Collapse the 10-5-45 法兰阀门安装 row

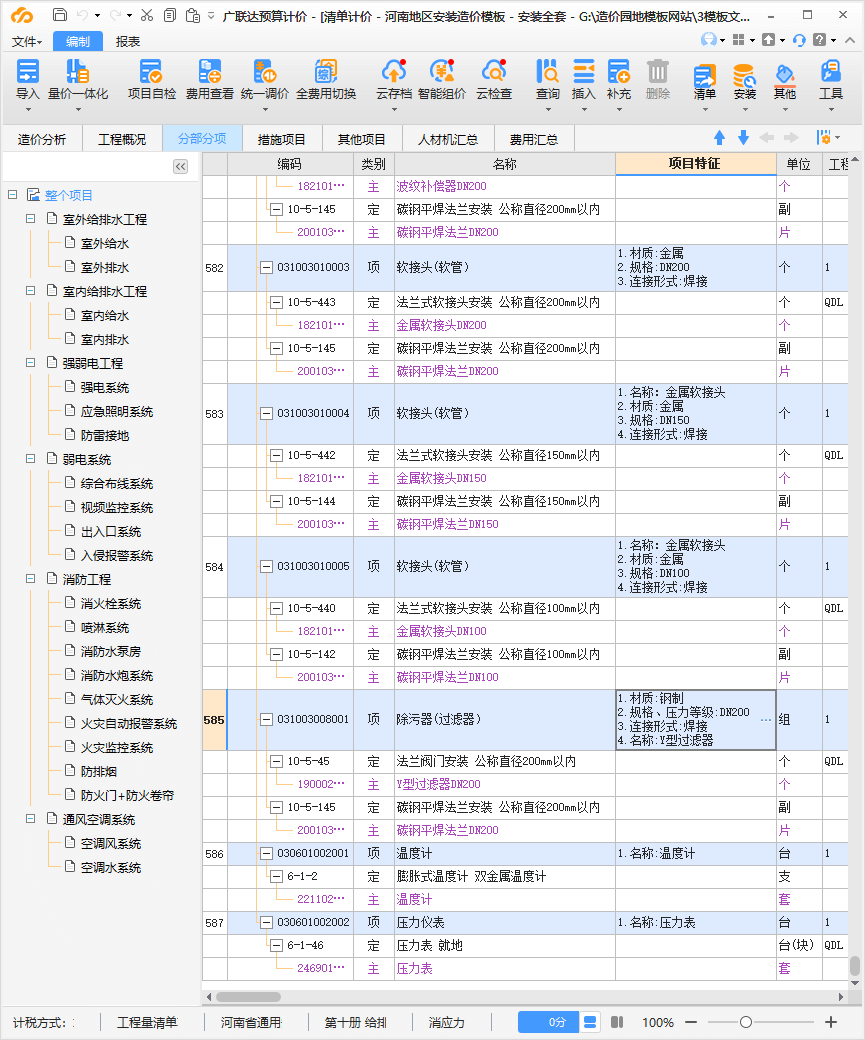[x=276, y=761]
